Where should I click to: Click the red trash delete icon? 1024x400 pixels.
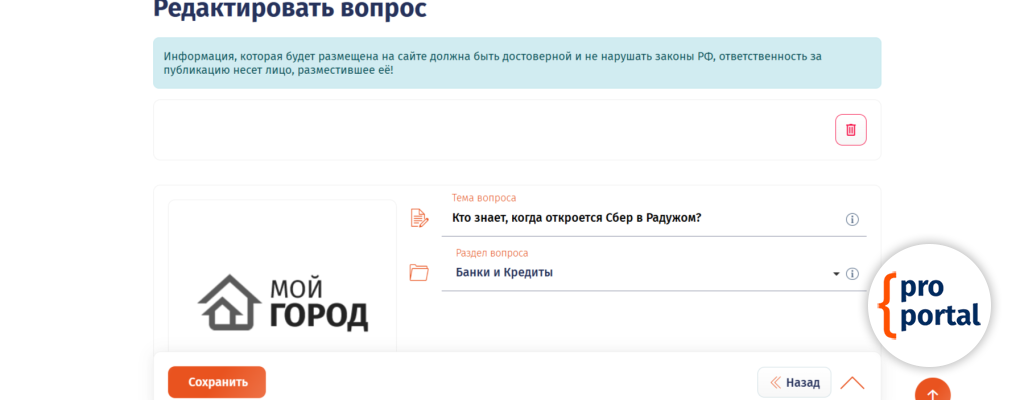[850, 130]
